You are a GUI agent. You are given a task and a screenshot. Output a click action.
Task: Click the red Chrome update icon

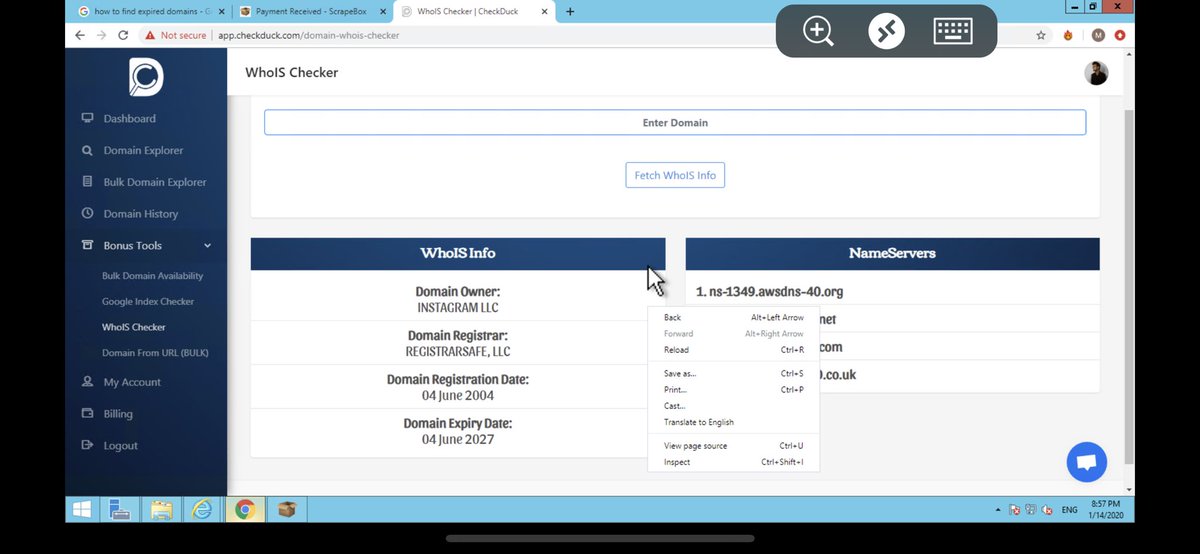pyautogui.click(x=1119, y=35)
